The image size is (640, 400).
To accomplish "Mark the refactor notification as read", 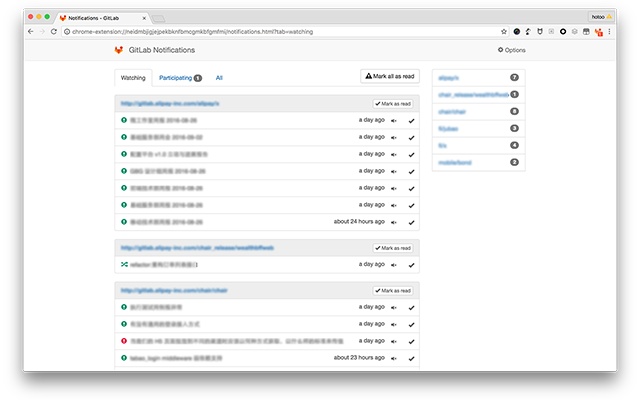I will 411,265.
